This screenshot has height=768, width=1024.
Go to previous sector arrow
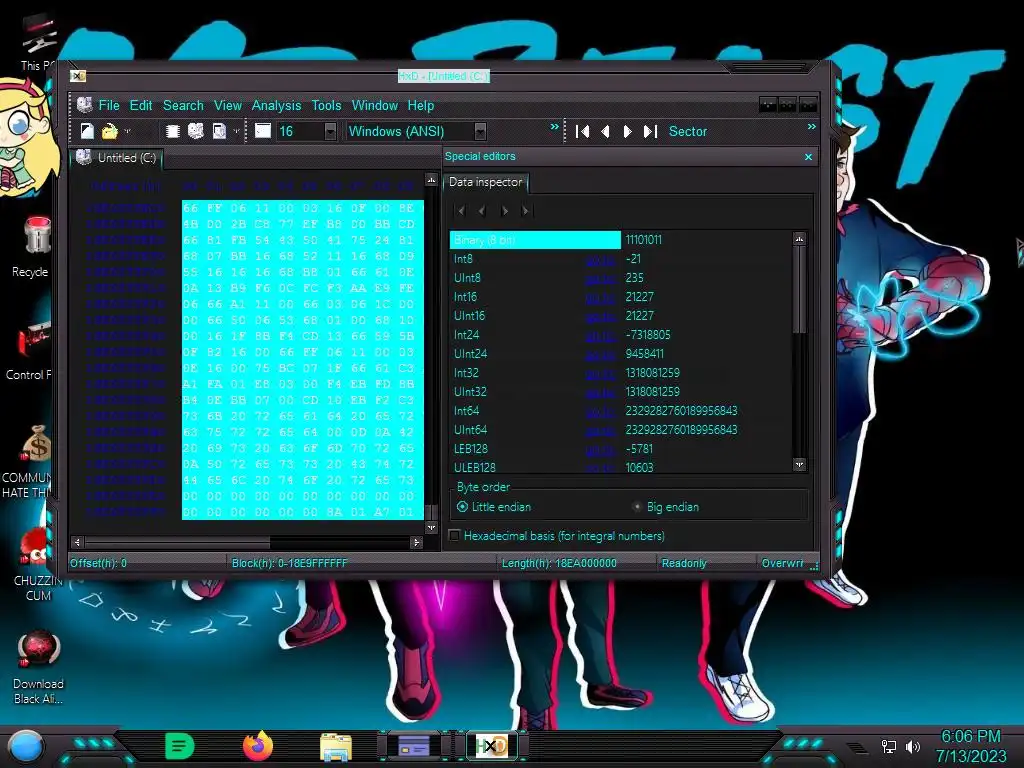click(605, 132)
